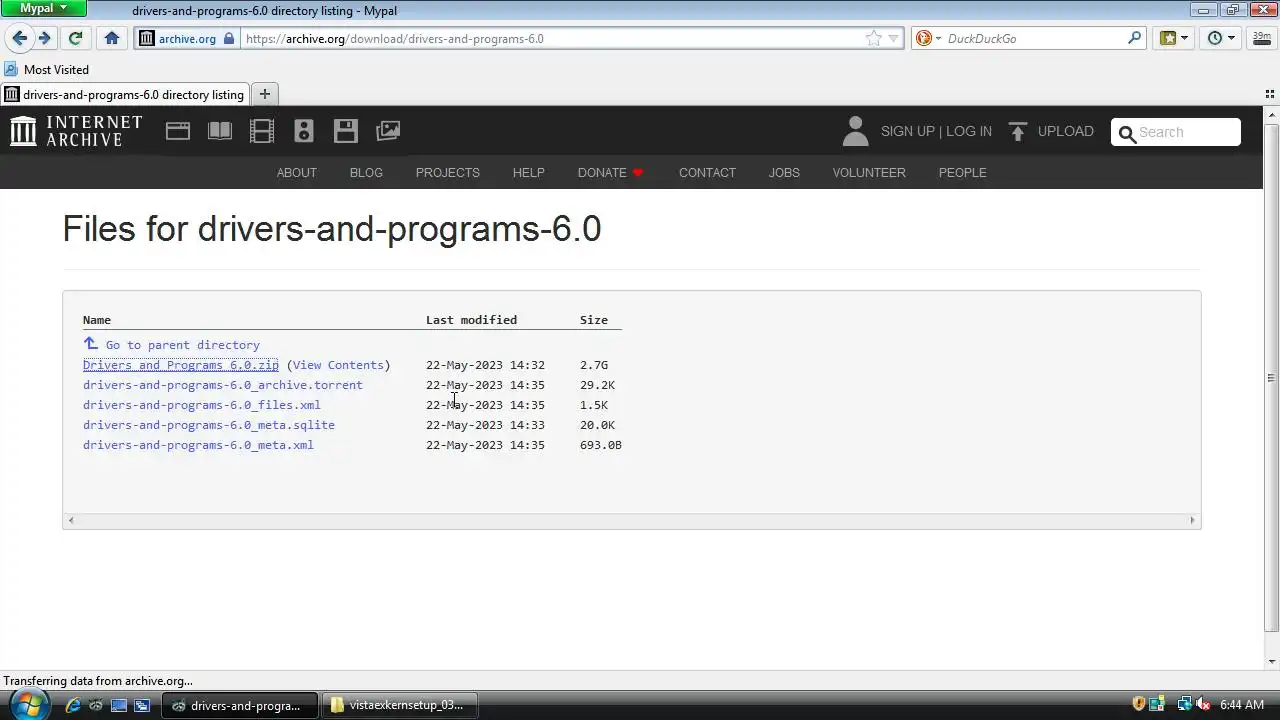1280x720 pixels.
Task: Open the Images icon in Archive header
Action: [x=388, y=131]
